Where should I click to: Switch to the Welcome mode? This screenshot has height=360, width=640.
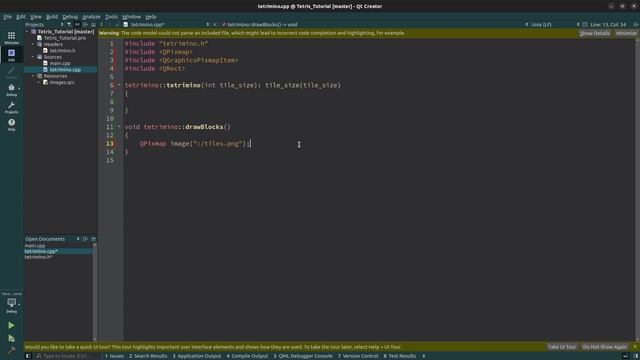coord(11,38)
